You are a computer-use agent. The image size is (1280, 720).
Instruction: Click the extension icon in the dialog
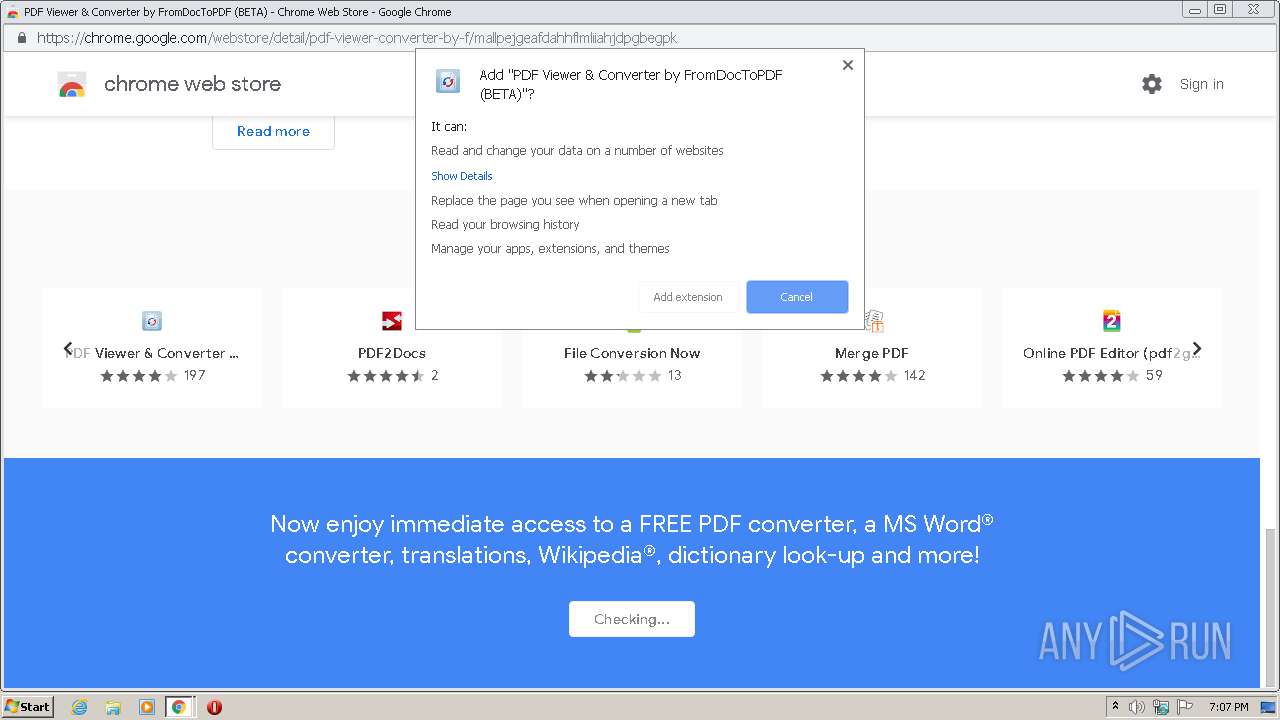pyautogui.click(x=448, y=82)
